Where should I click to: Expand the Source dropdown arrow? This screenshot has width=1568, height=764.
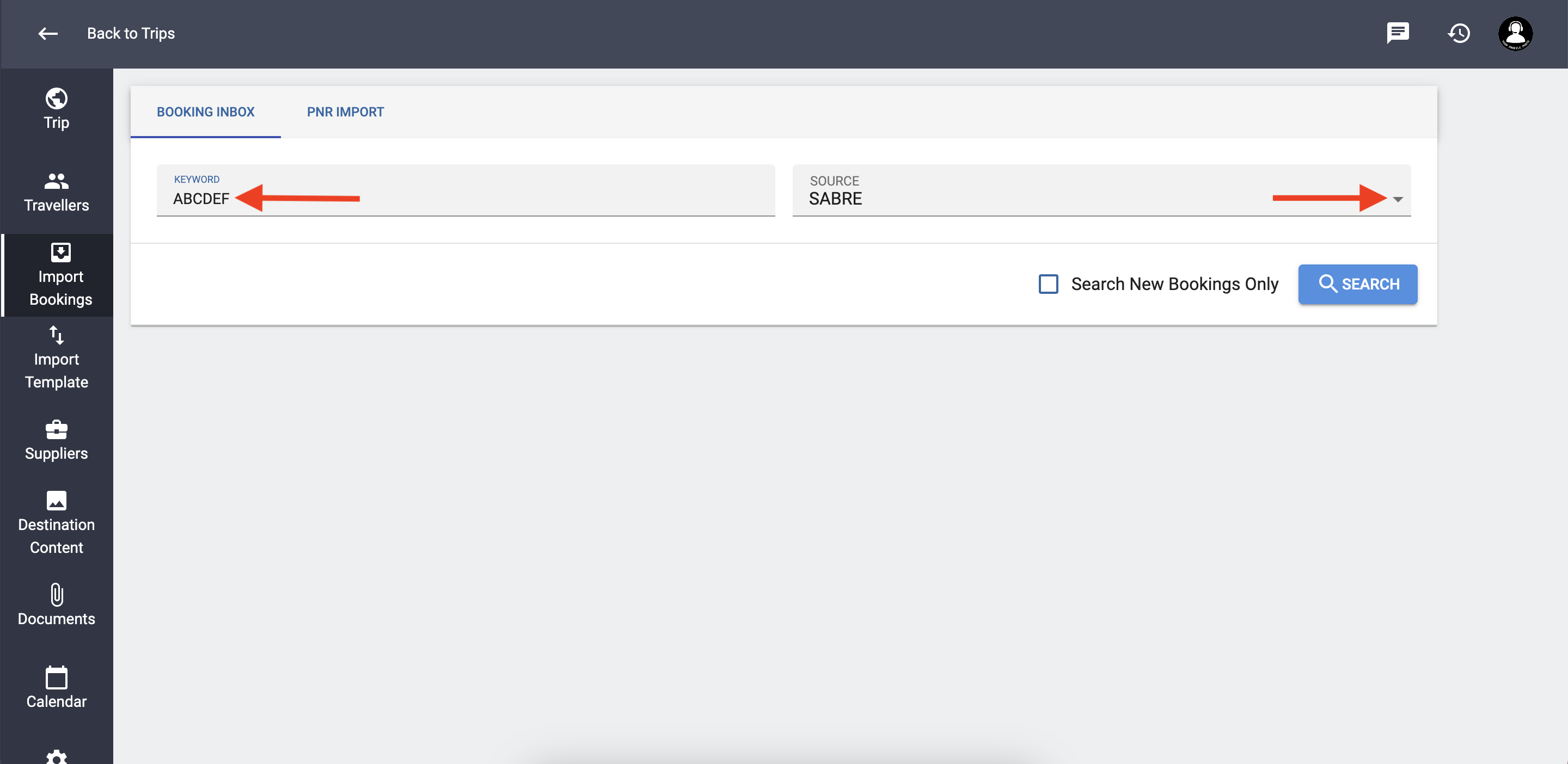click(1398, 199)
